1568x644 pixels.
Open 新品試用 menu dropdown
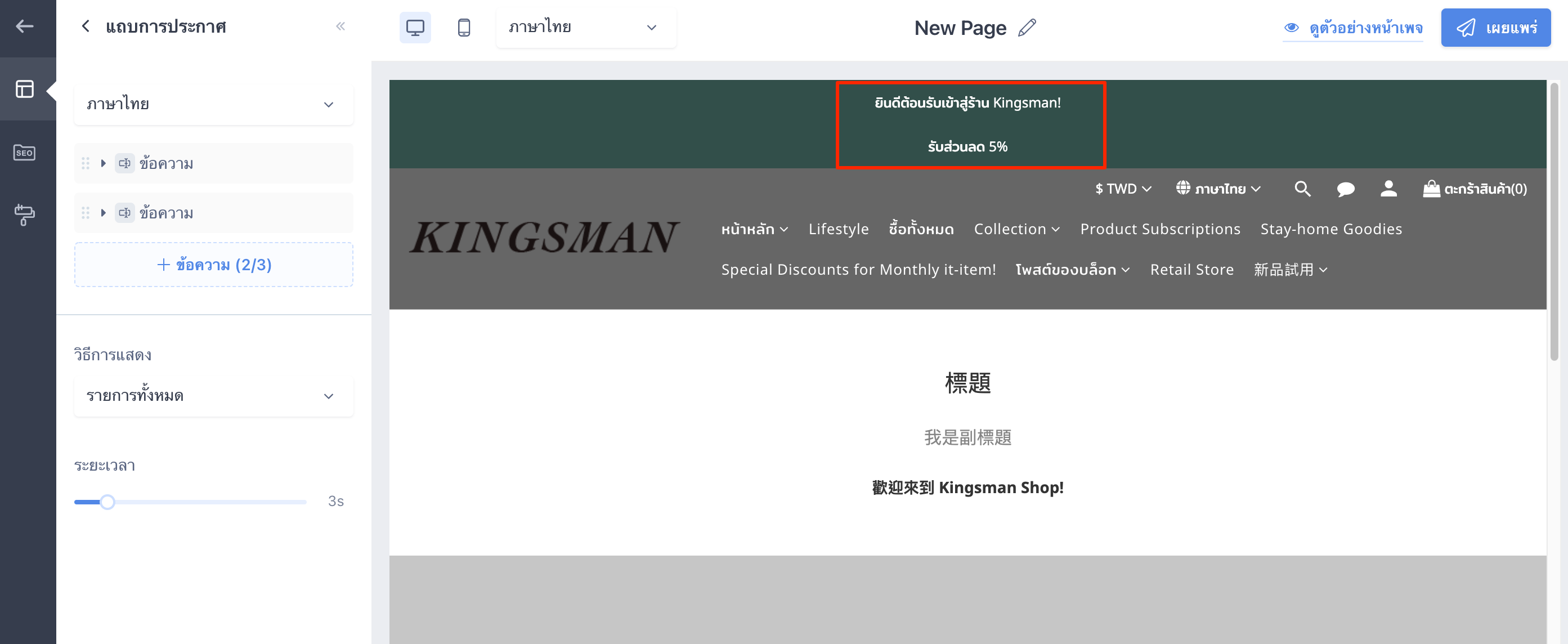coord(1291,270)
